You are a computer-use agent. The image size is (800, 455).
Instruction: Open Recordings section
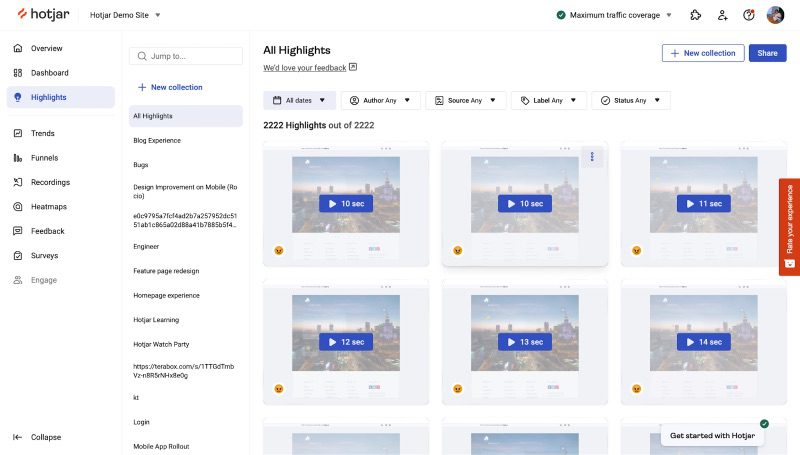point(61,182)
